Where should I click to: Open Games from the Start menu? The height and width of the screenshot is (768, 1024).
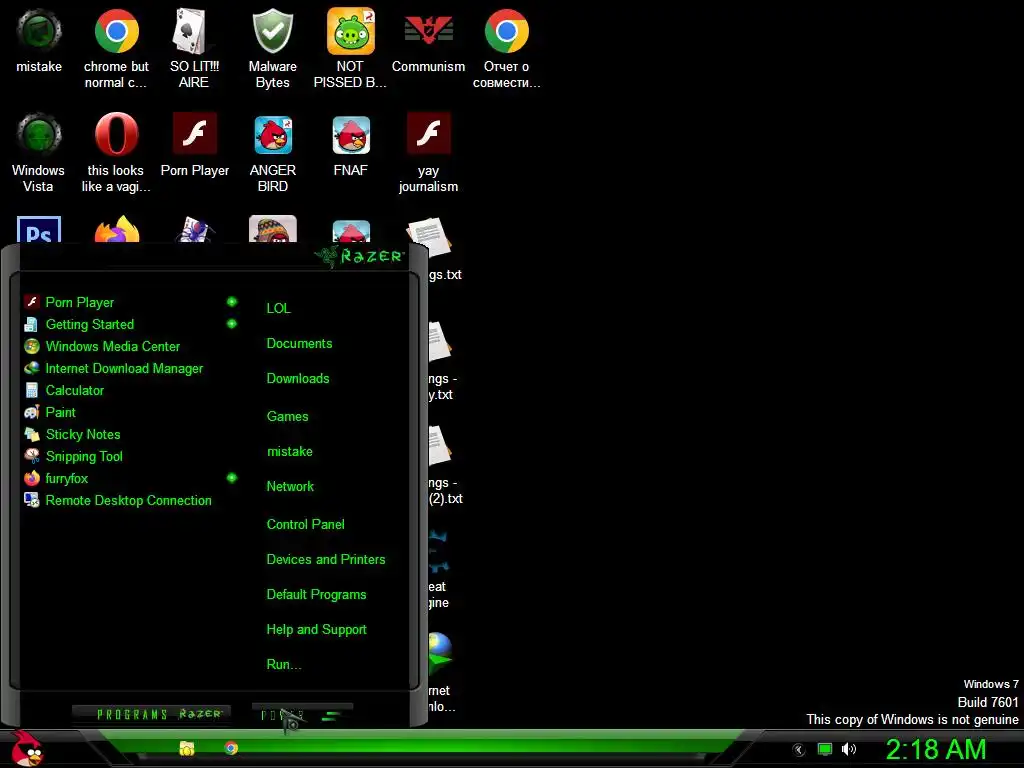tap(287, 417)
